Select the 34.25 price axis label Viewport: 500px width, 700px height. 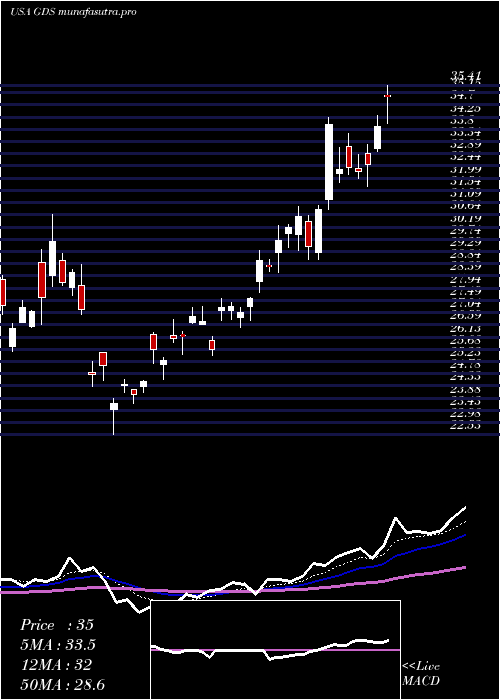tap(465, 108)
